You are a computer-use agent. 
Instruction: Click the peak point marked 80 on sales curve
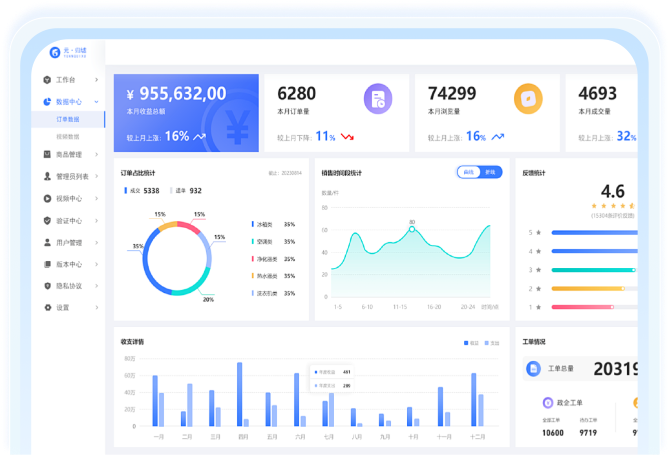point(411,229)
